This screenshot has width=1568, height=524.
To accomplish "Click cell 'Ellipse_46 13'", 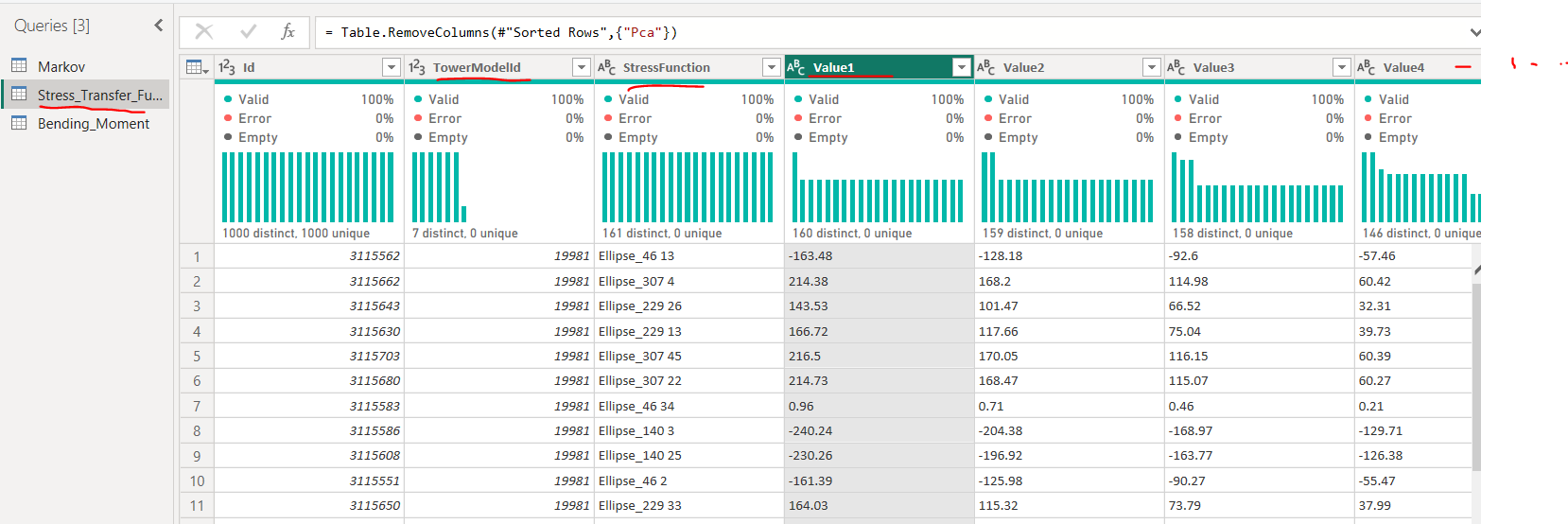I will click(689, 256).
